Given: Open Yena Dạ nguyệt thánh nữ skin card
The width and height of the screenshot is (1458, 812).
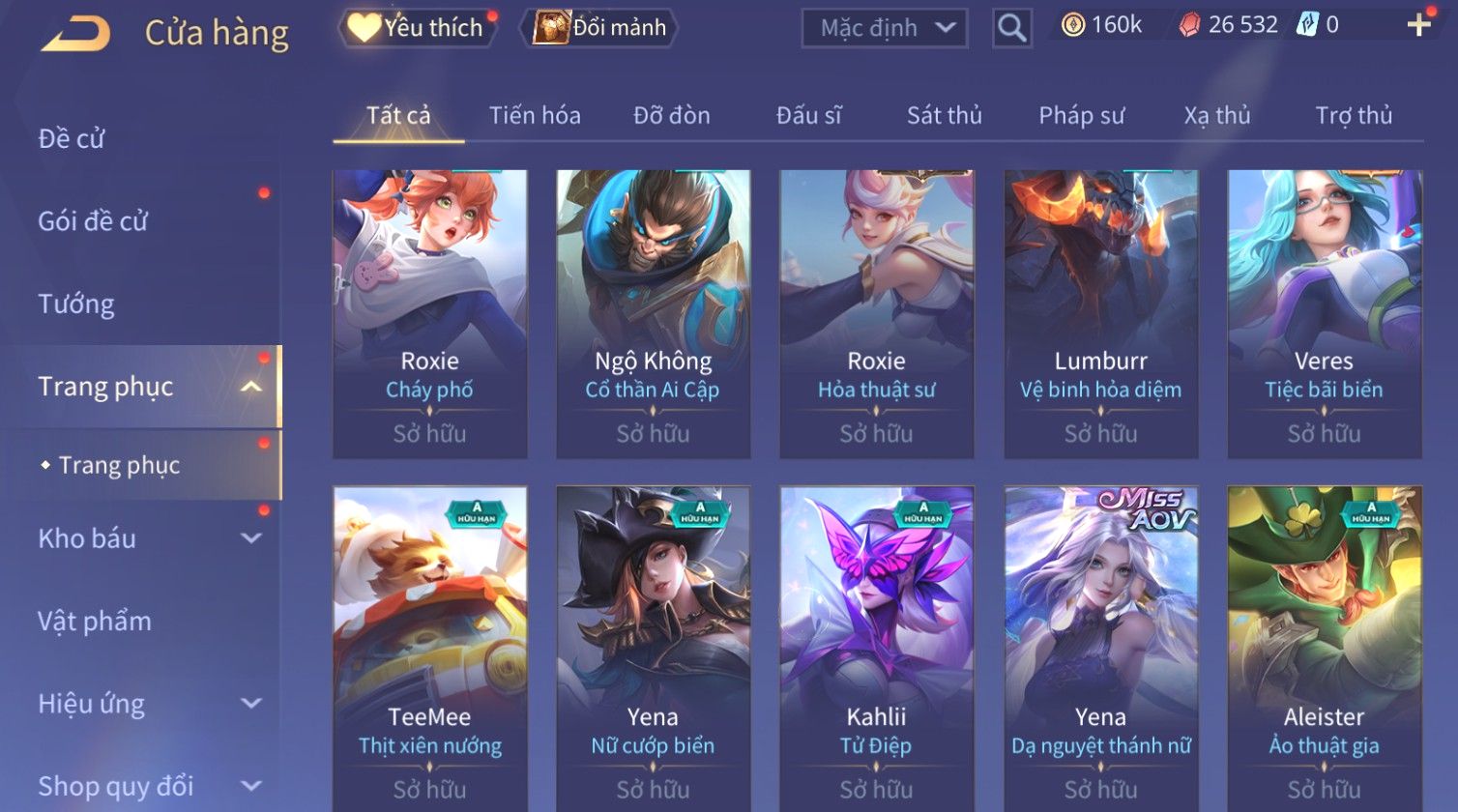Looking at the screenshot, I should (1101, 649).
